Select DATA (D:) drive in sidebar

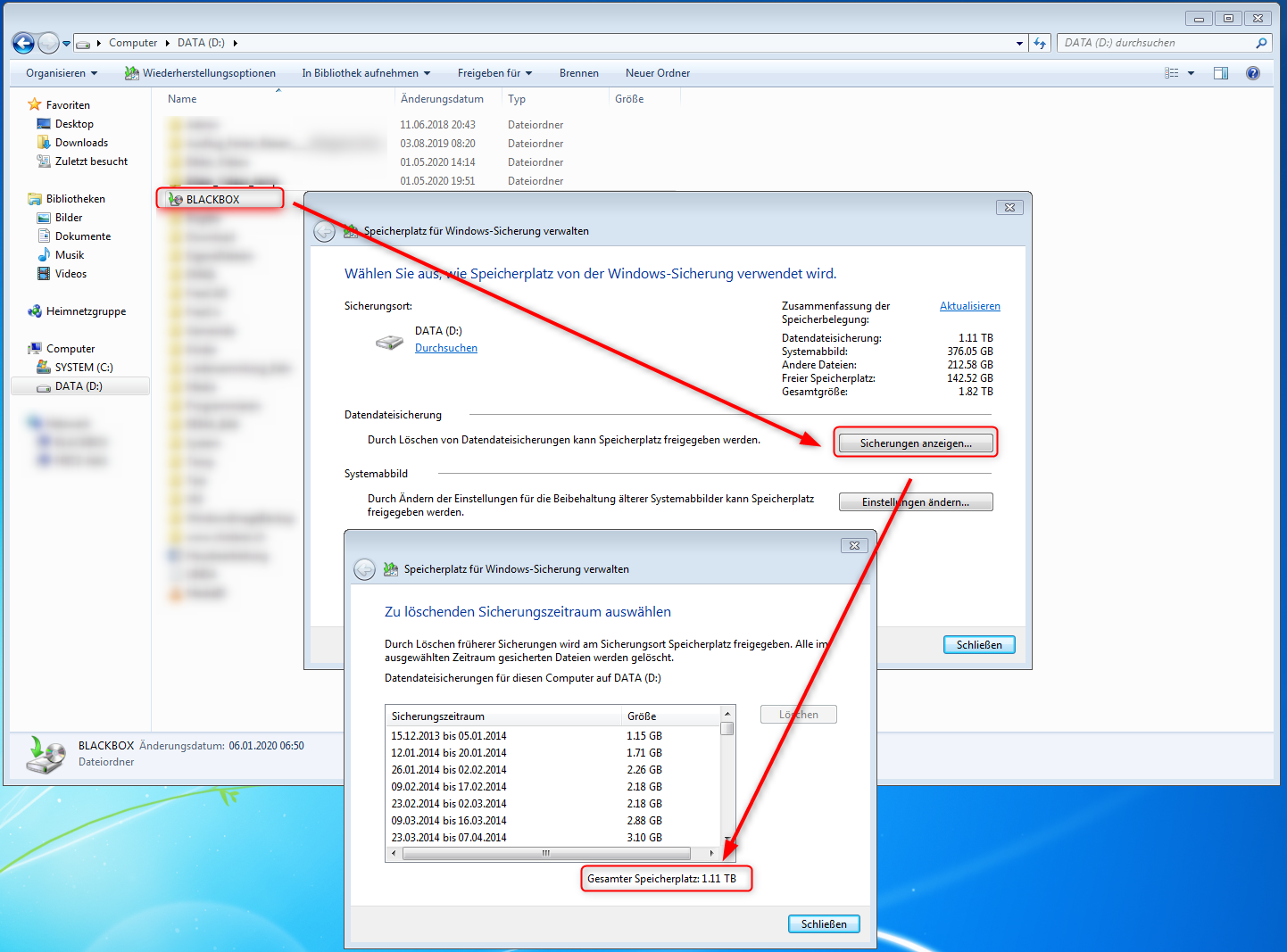pos(79,386)
